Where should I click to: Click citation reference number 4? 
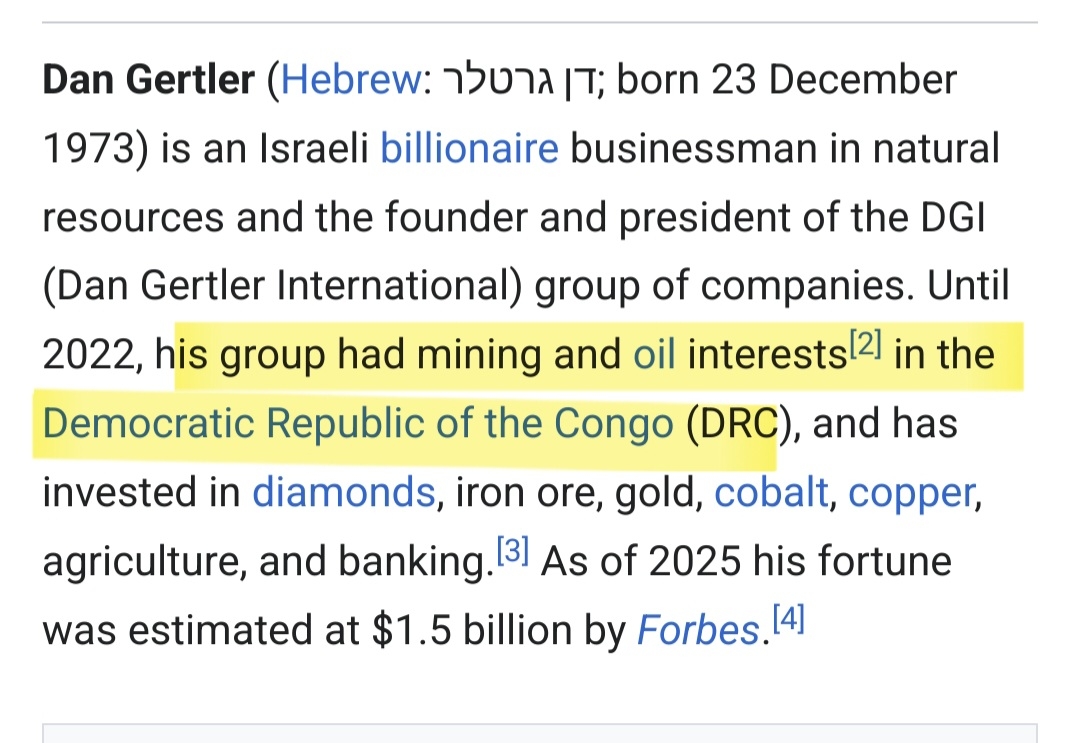point(789,622)
